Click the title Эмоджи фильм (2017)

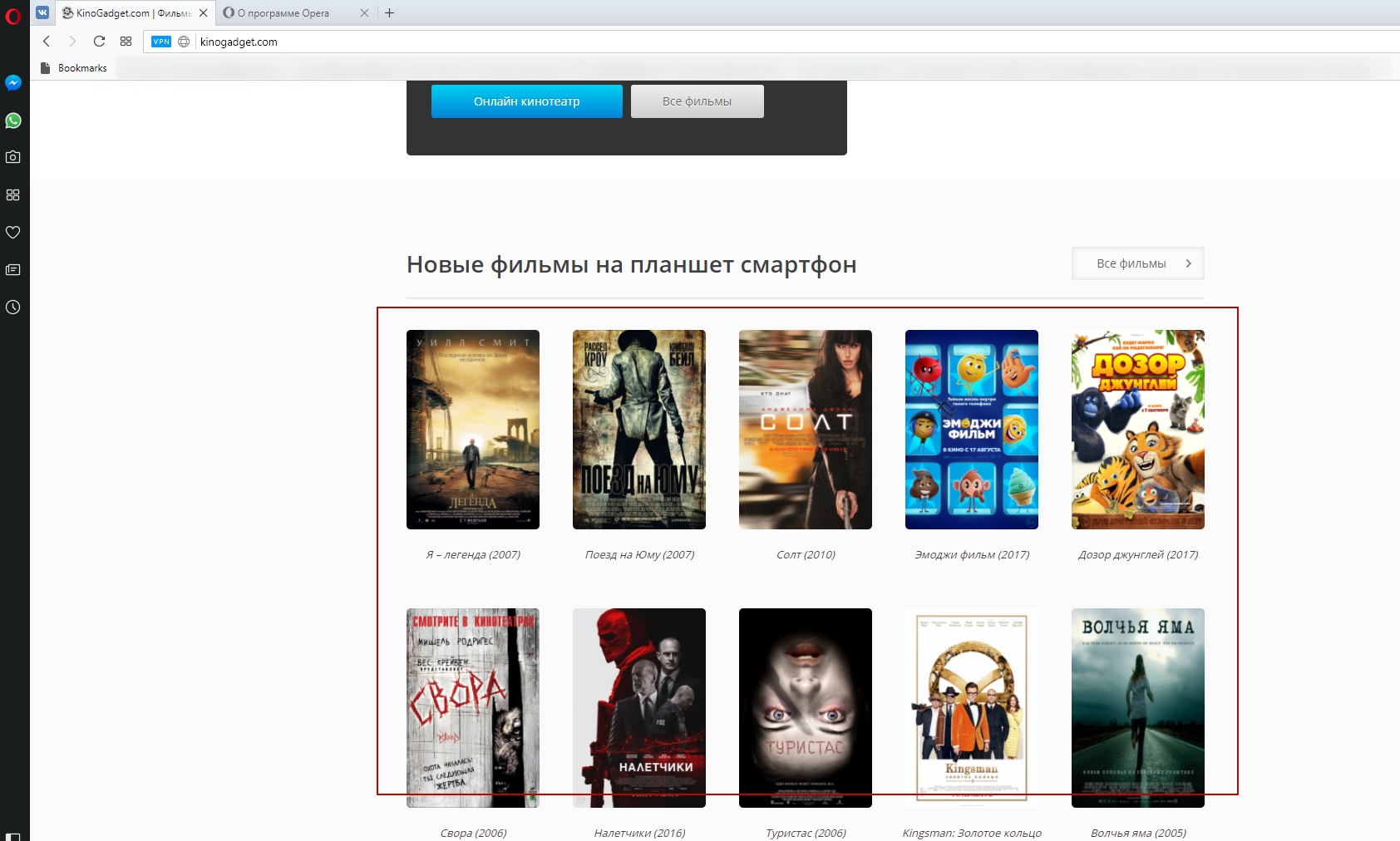pyautogui.click(x=972, y=554)
